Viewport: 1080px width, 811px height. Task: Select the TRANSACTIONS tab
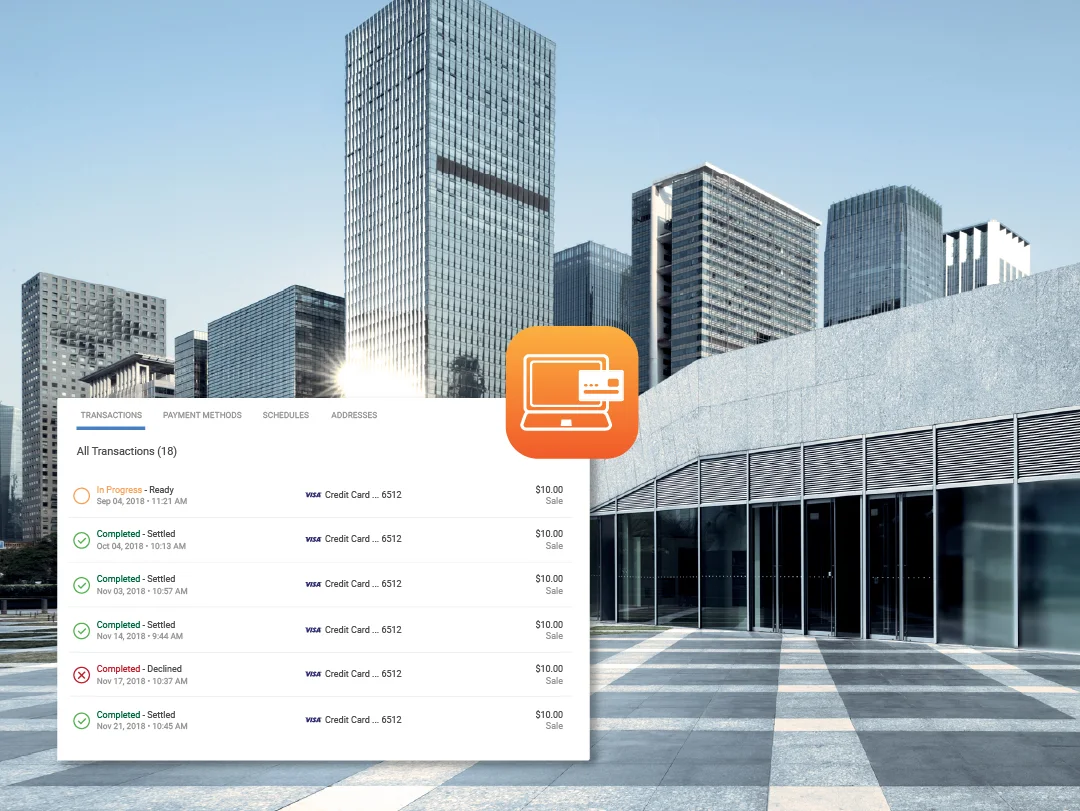pyautogui.click(x=110, y=415)
